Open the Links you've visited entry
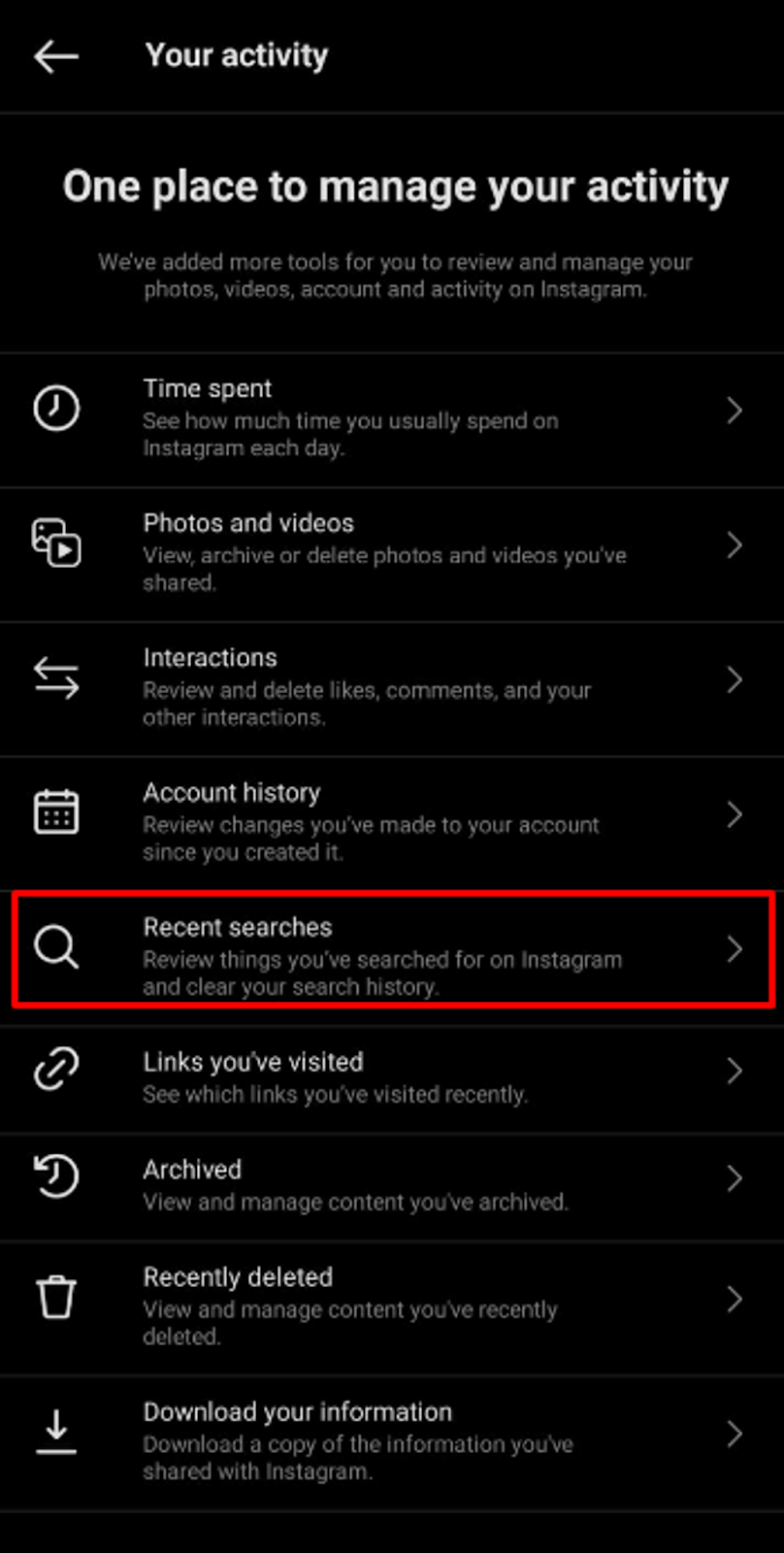Screen dimensions: 784x1553 coord(392,1079)
